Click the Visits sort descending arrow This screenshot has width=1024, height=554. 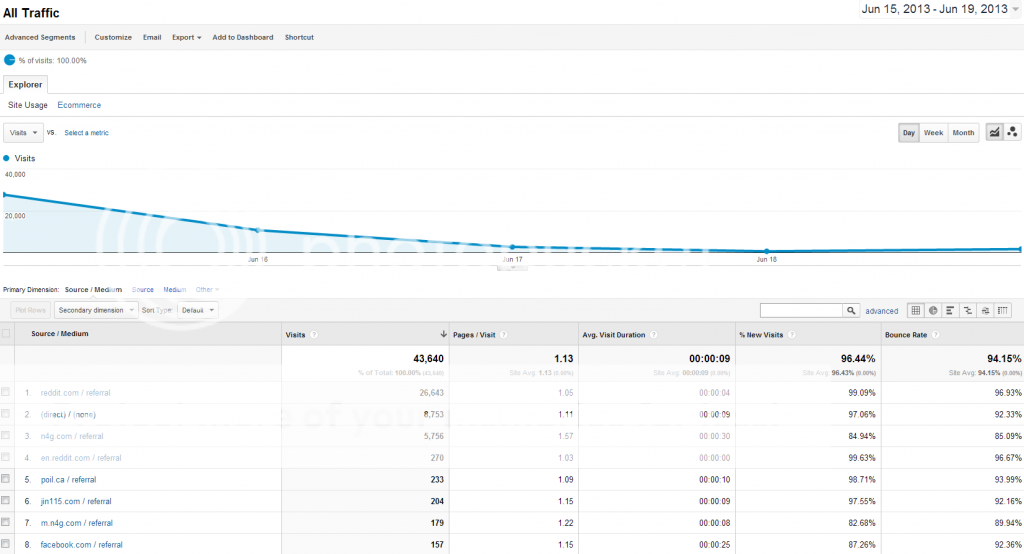[x=443, y=334]
